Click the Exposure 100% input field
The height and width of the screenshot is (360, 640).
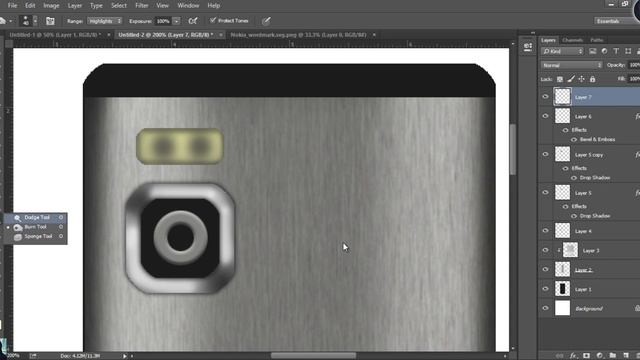click(163, 21)
